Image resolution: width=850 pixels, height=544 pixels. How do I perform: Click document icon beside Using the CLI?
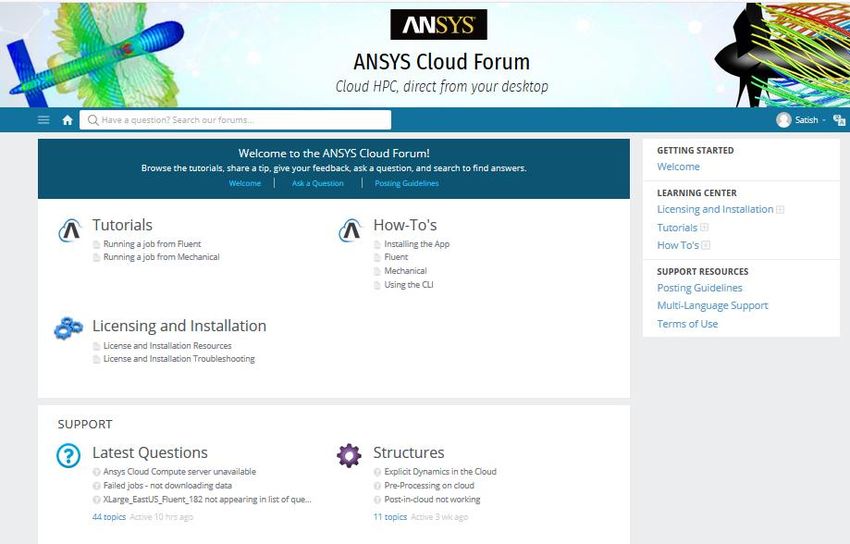[377, 285]
